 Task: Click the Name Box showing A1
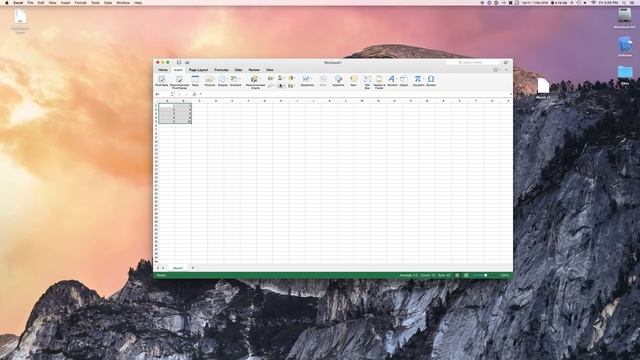click(163, 94)
